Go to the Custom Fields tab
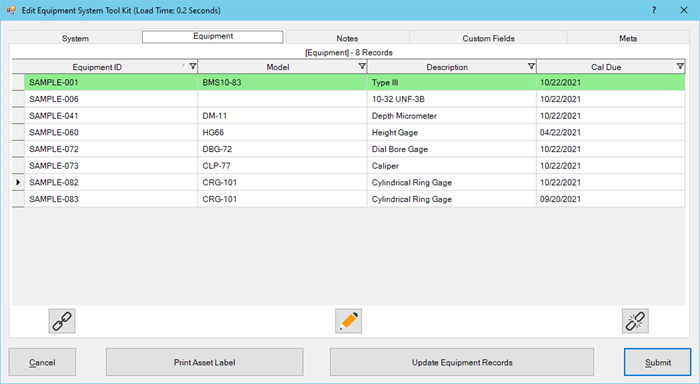700x384 pixels. click(x=488, y=38)
